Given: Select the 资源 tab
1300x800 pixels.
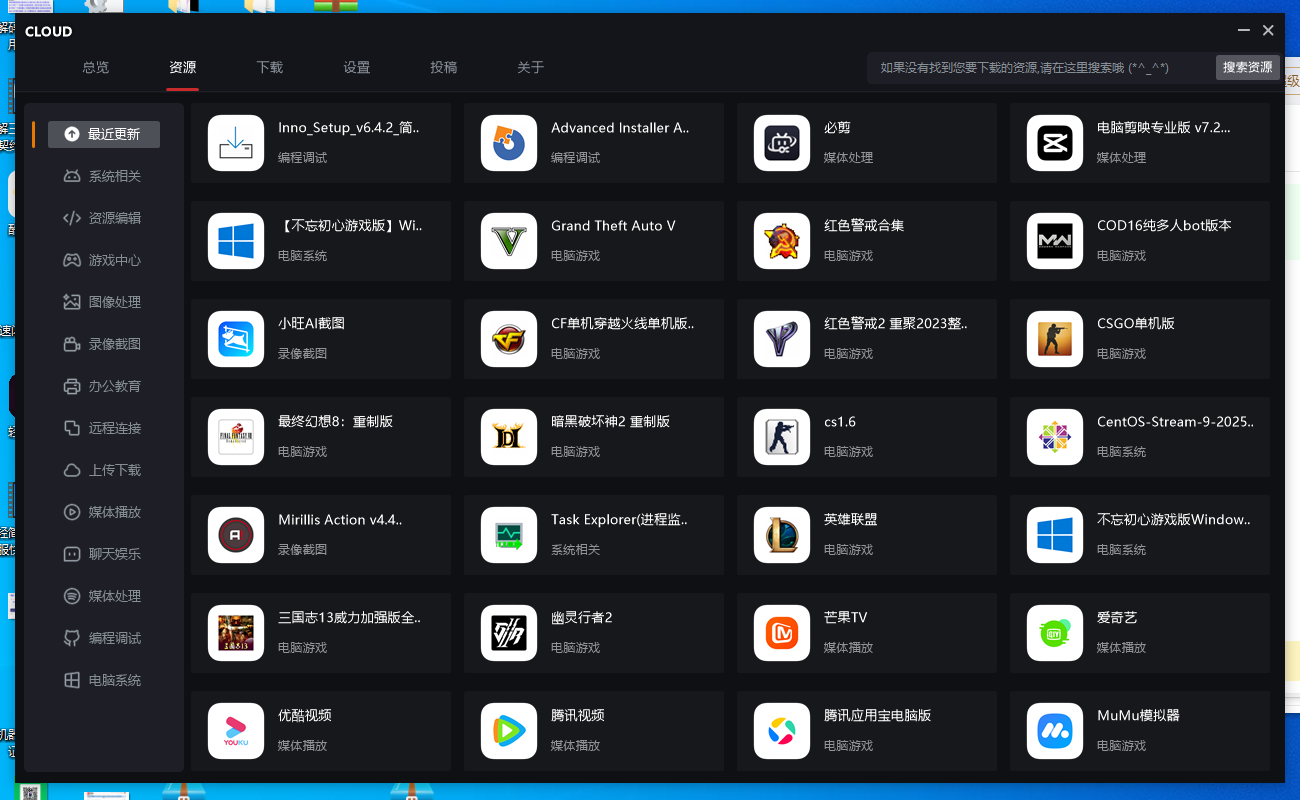Looking at the screenshot, I should (x=183, y=68).
